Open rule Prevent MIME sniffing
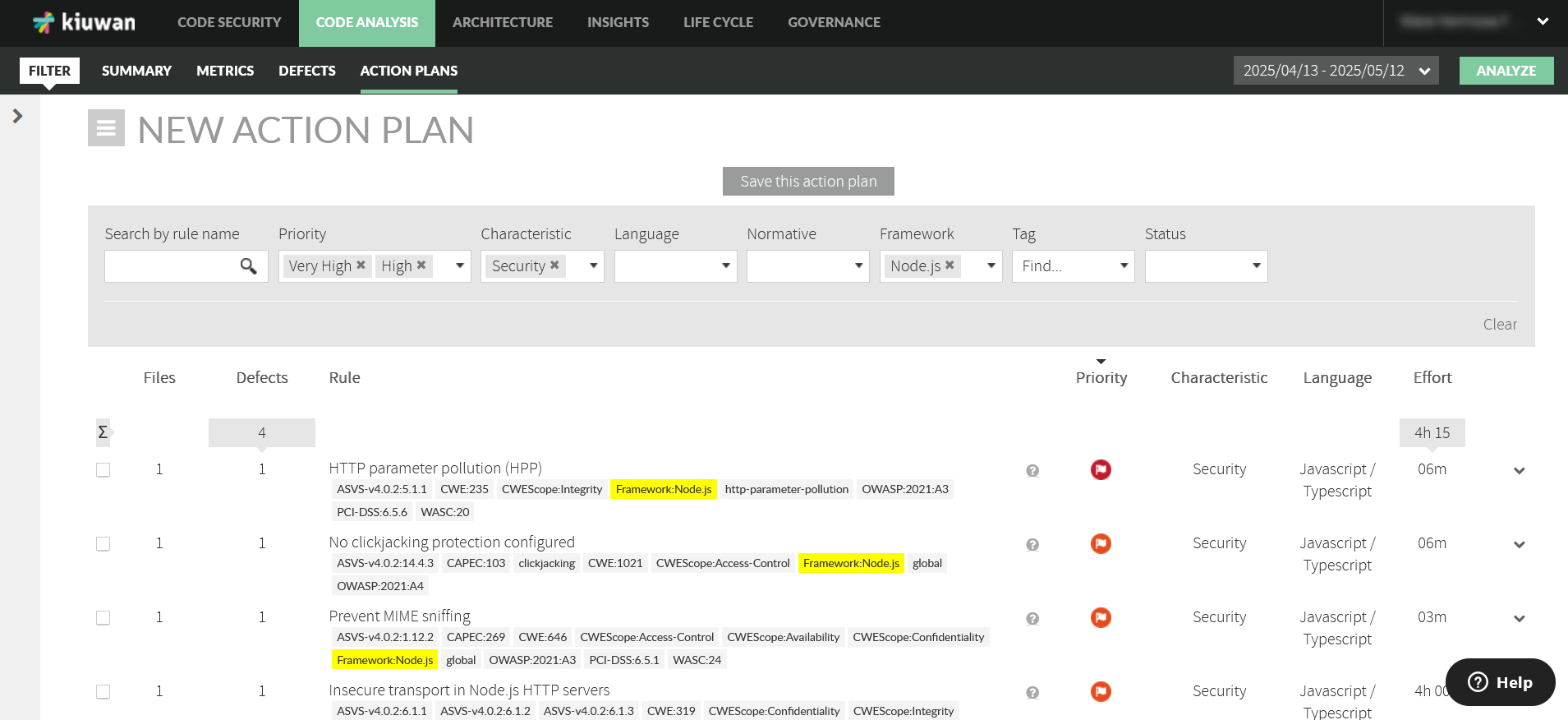This screenshot has height=720, width=1568. [399, 616]
